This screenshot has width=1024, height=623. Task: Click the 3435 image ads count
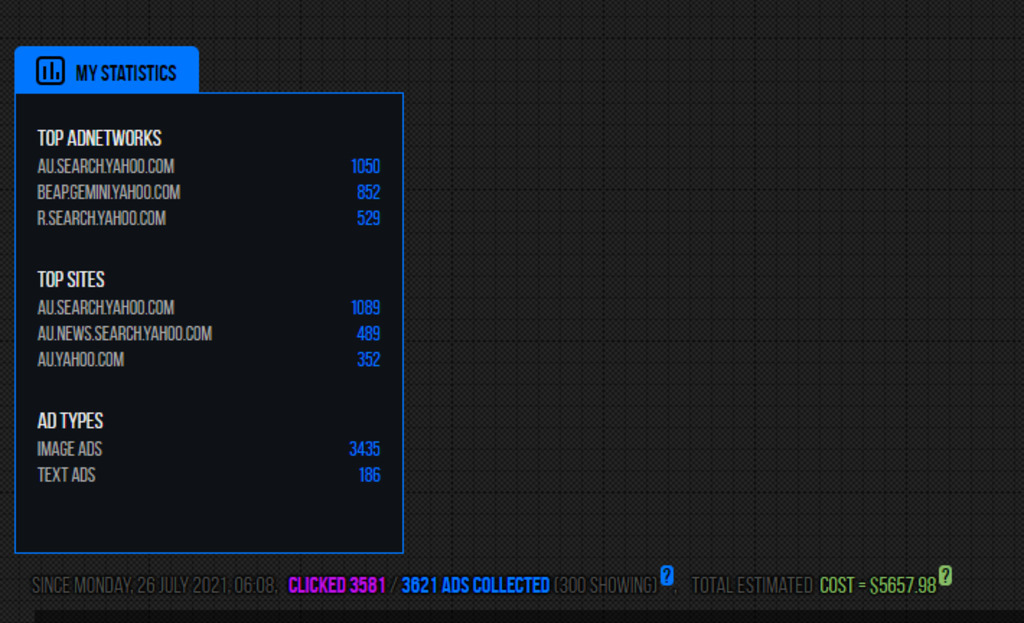pyautogui.click(x=364, y=450)
